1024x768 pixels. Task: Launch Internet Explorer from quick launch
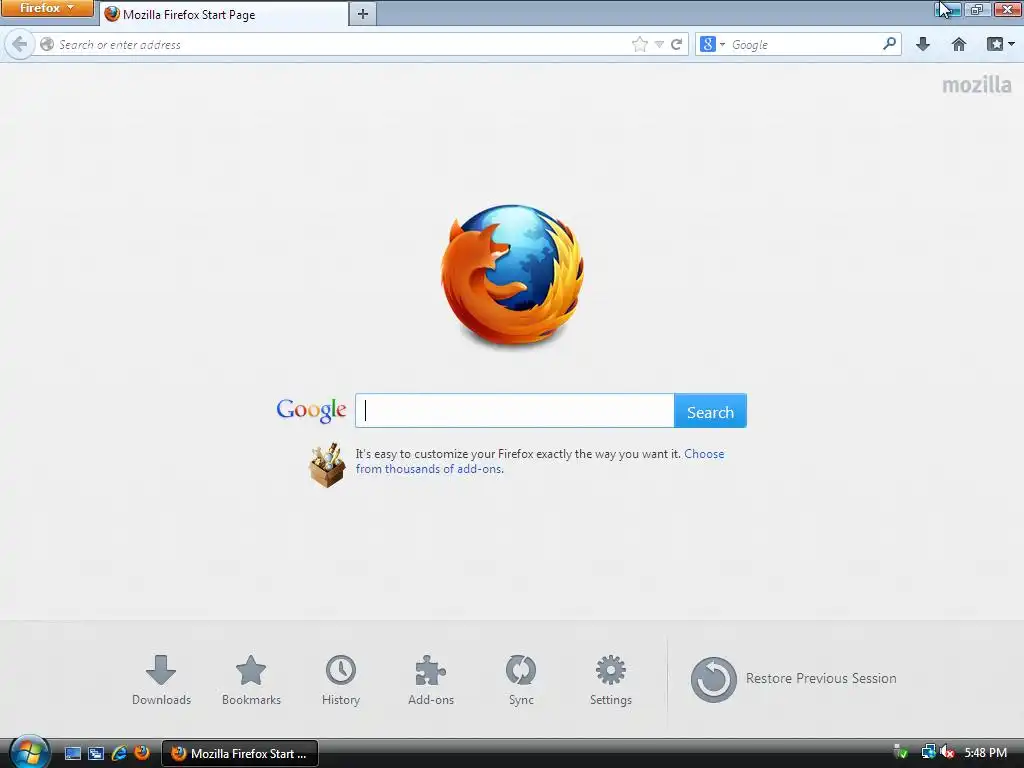point(119,754)
